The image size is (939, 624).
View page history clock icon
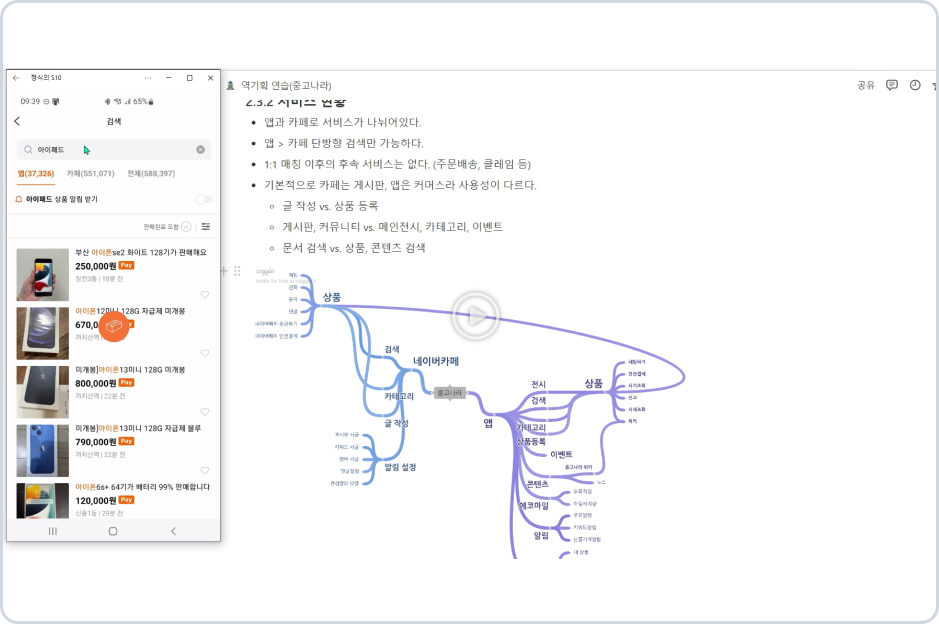click(x=915, y=85)
